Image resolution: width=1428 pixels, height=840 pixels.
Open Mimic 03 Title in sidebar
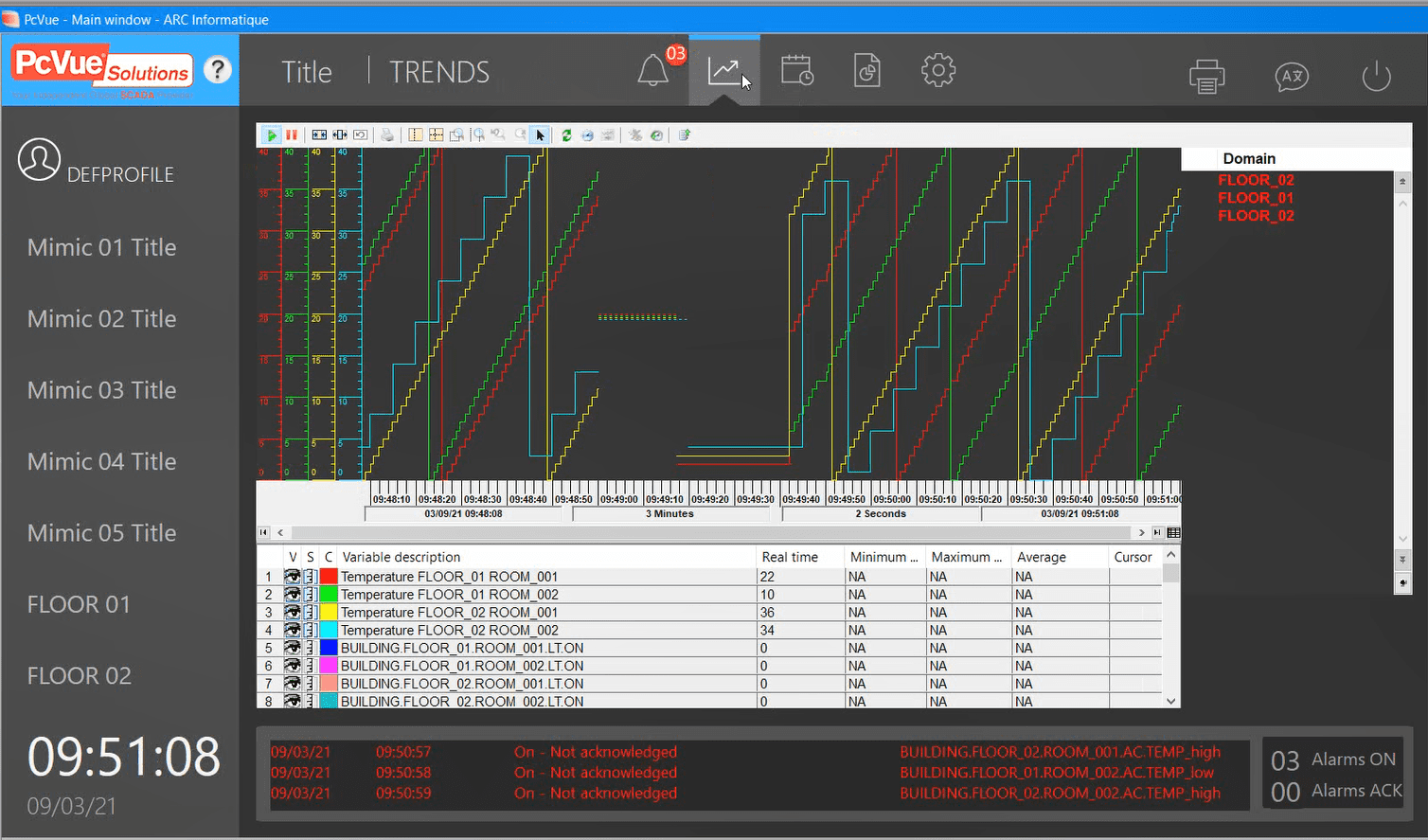[x=101, y=390]
